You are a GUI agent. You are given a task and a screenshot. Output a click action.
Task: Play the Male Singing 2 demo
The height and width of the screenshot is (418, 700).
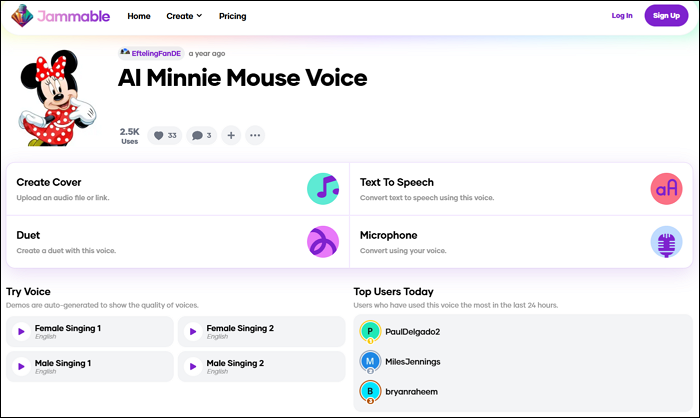click(193, 366)
